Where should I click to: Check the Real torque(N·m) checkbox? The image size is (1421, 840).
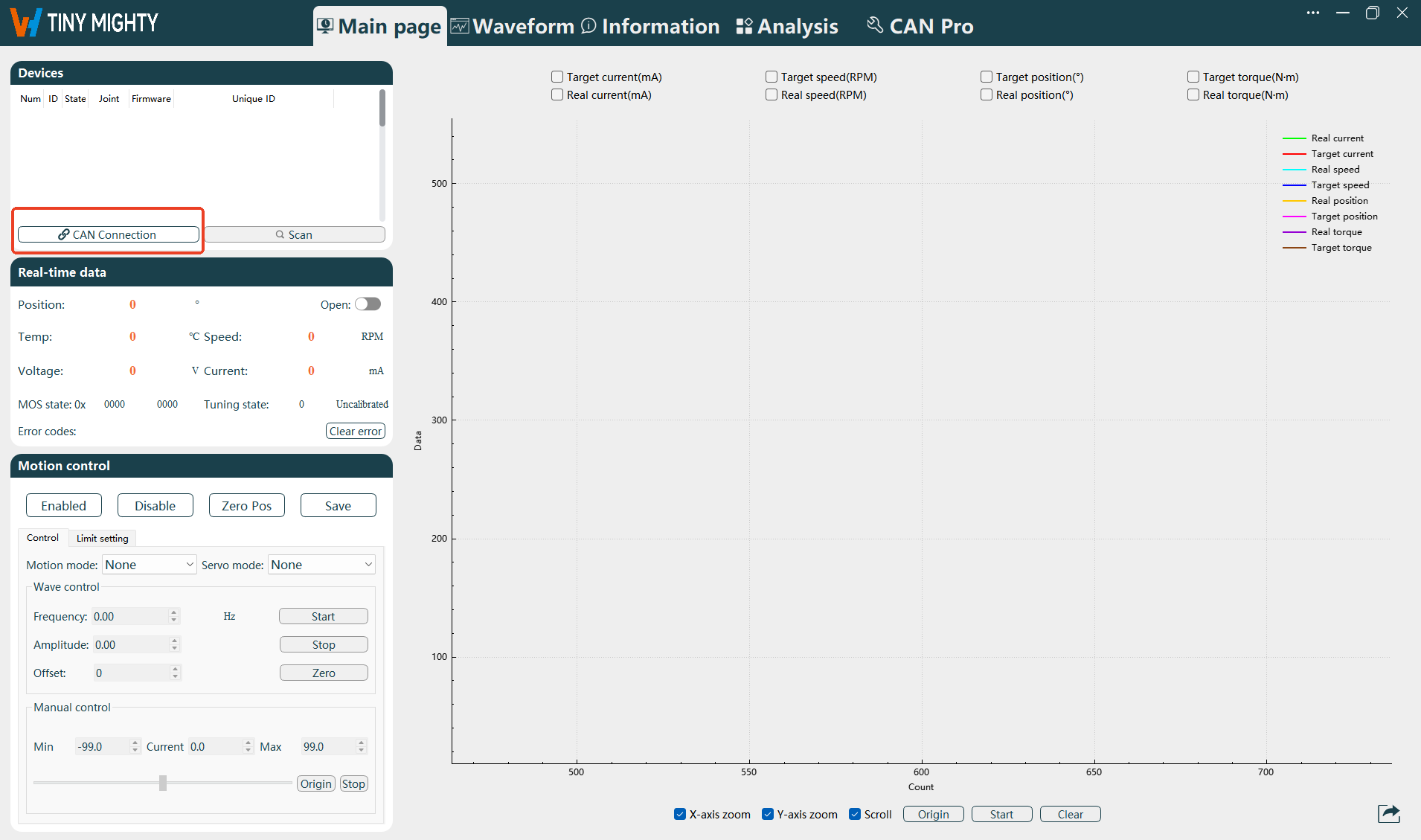click(x=1193, y=94)
